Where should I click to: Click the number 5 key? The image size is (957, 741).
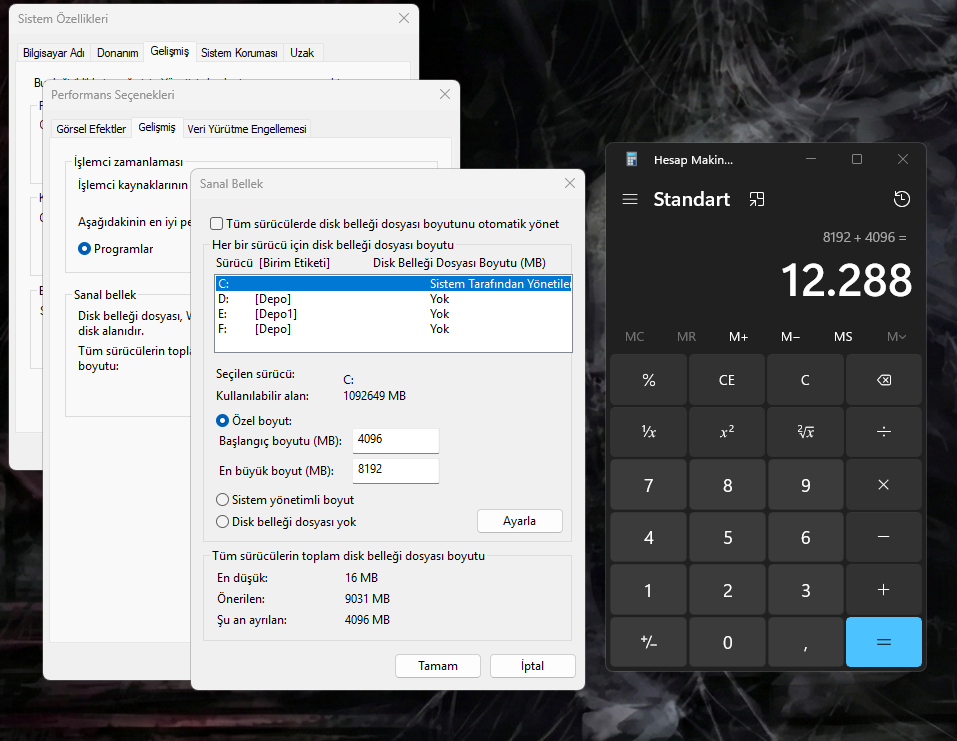pyautogui.click(x=727, y=537)
